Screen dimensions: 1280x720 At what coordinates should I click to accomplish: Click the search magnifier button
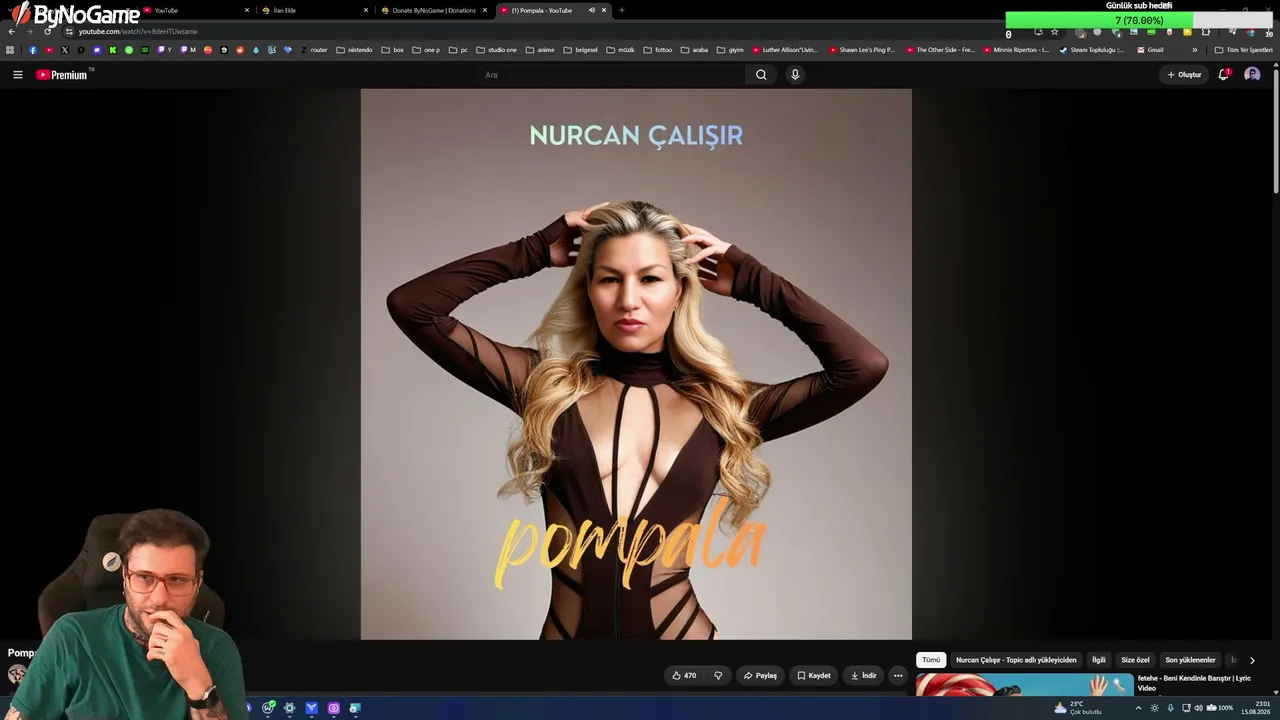761,74
